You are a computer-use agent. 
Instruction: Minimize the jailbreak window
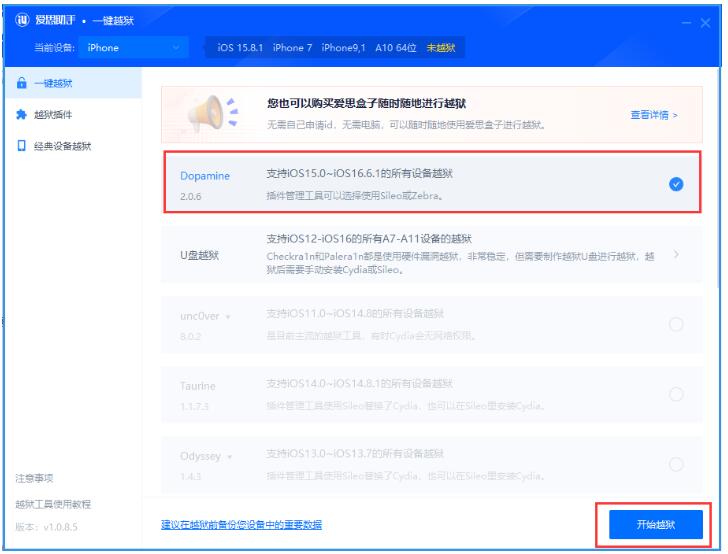tap(688, 22)
